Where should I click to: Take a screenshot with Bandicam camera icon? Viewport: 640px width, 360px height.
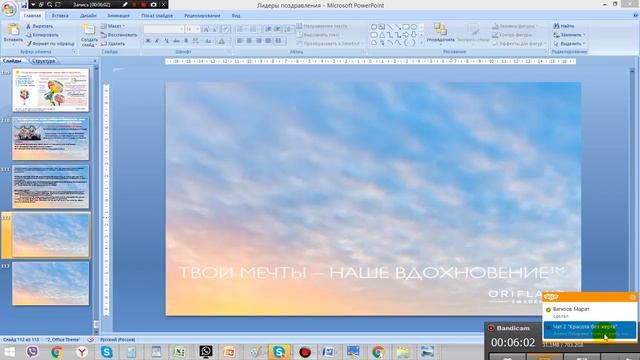coord(153,4)
